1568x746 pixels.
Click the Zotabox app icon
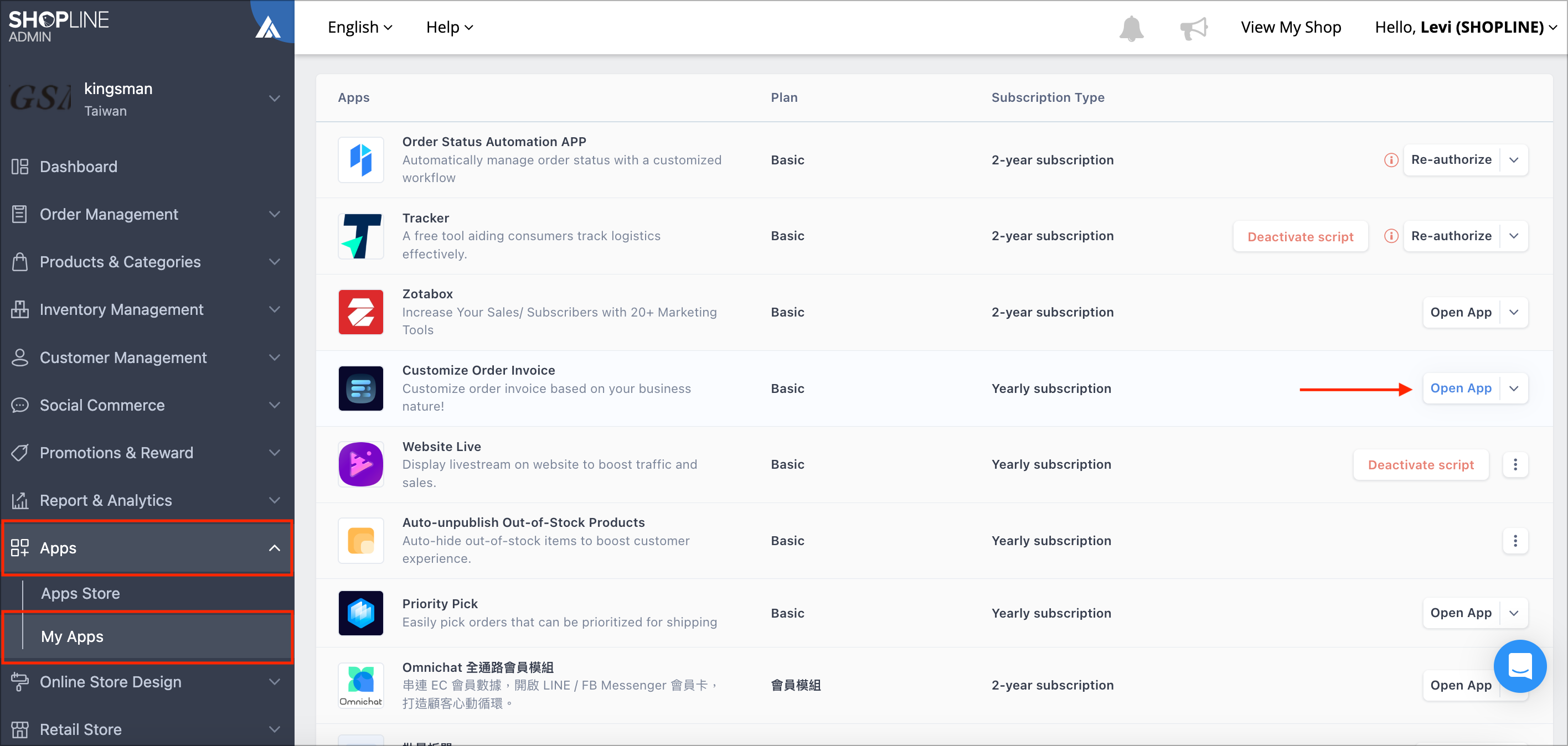click(361, 312)
